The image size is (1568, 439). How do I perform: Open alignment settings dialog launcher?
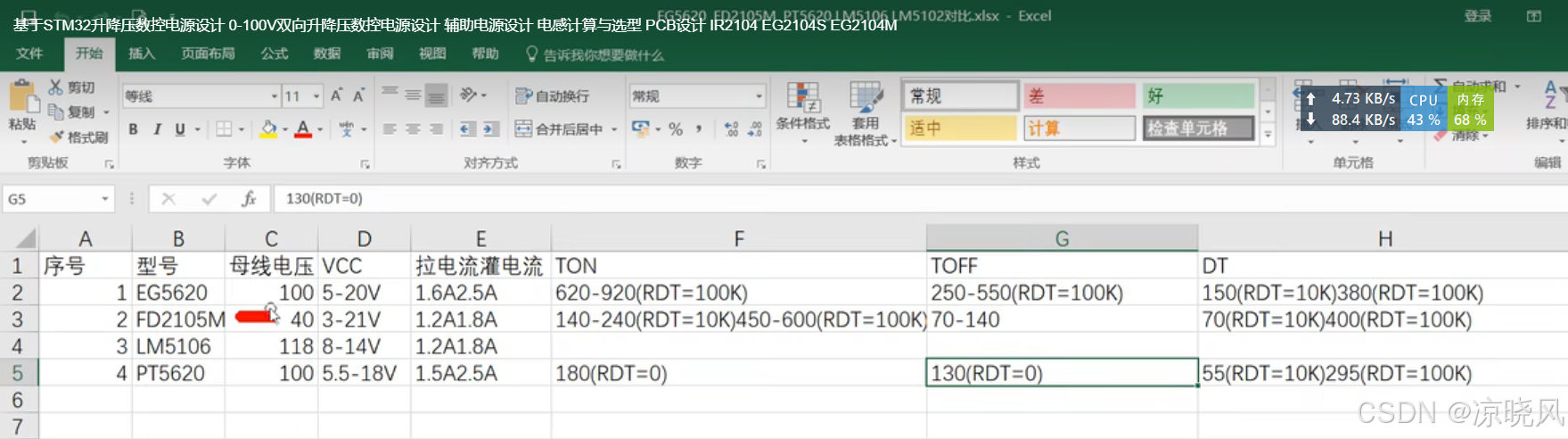click(616, 164)
